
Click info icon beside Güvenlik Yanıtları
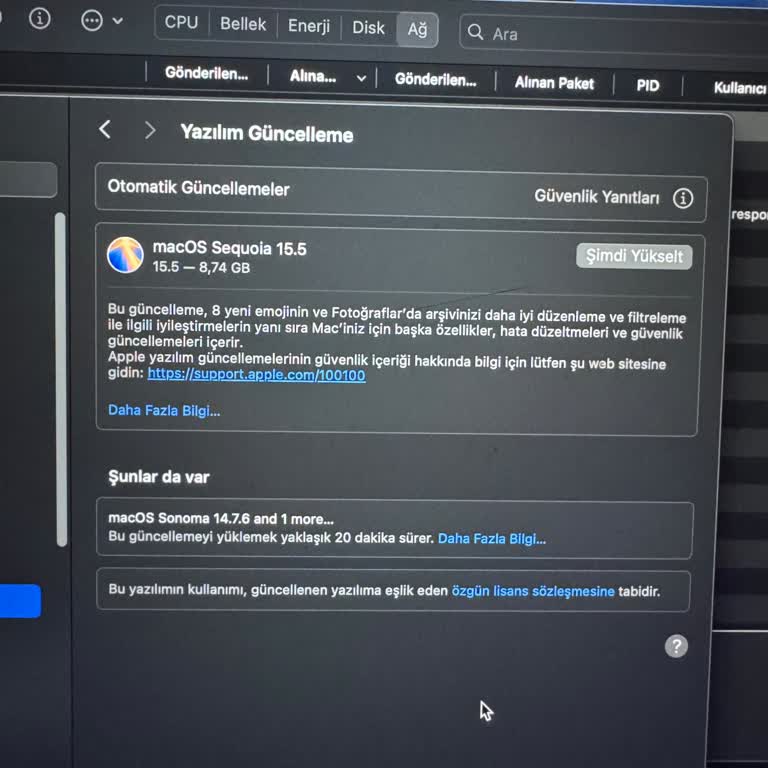coord(683,198)
